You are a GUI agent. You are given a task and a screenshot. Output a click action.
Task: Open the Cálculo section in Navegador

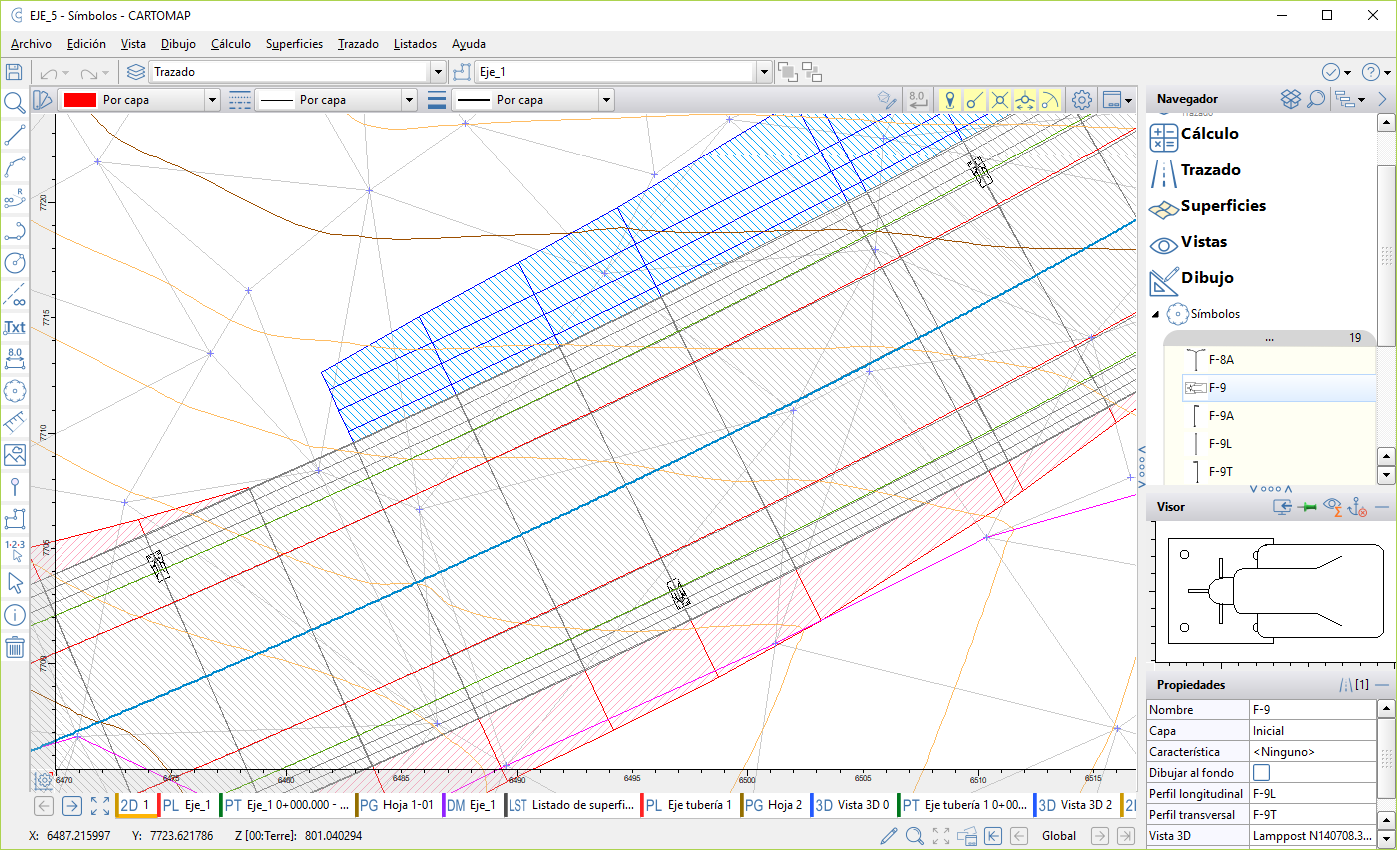[x=1209, y=134]
